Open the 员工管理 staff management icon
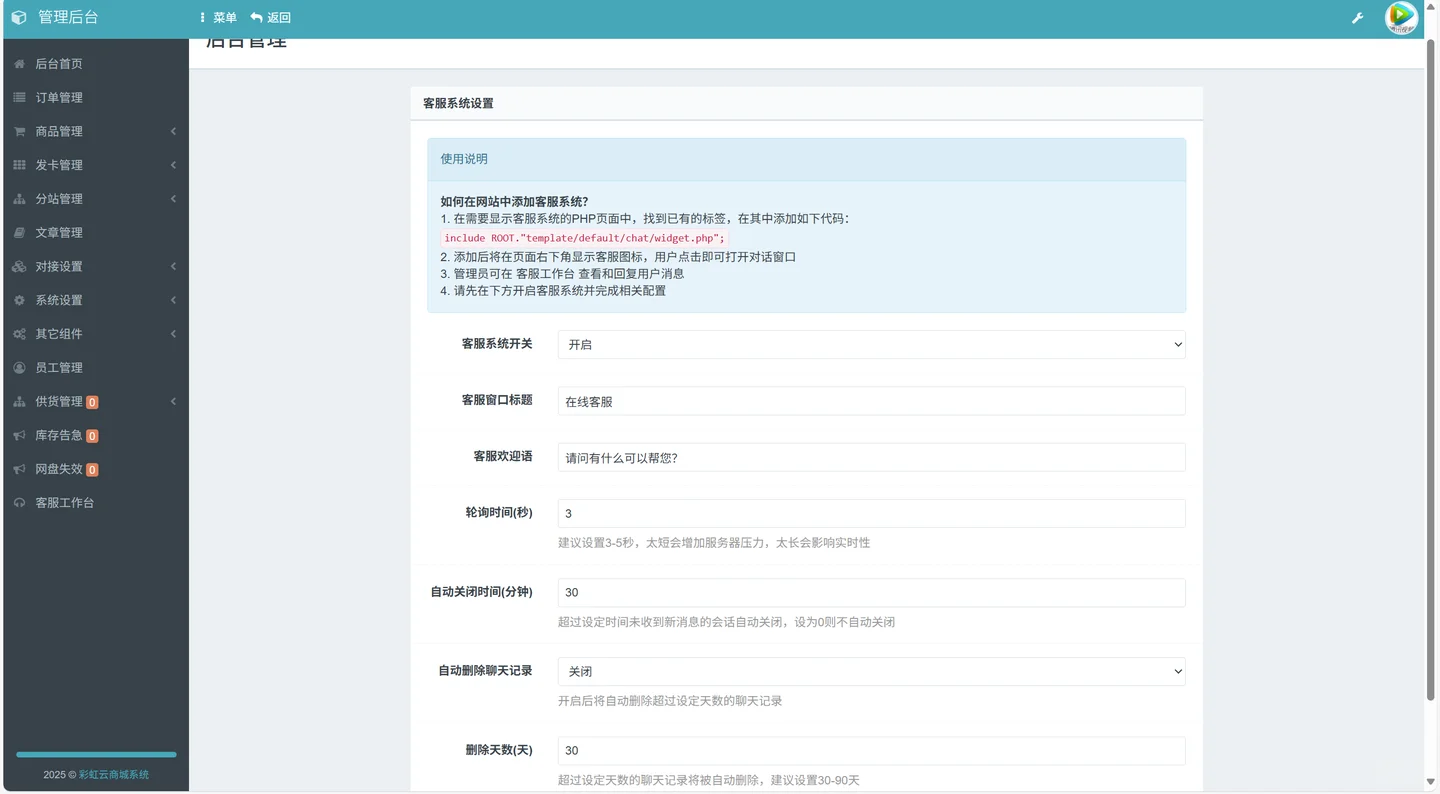The image size is (1440, 794). pyautogui.click(x=17, y=367)
